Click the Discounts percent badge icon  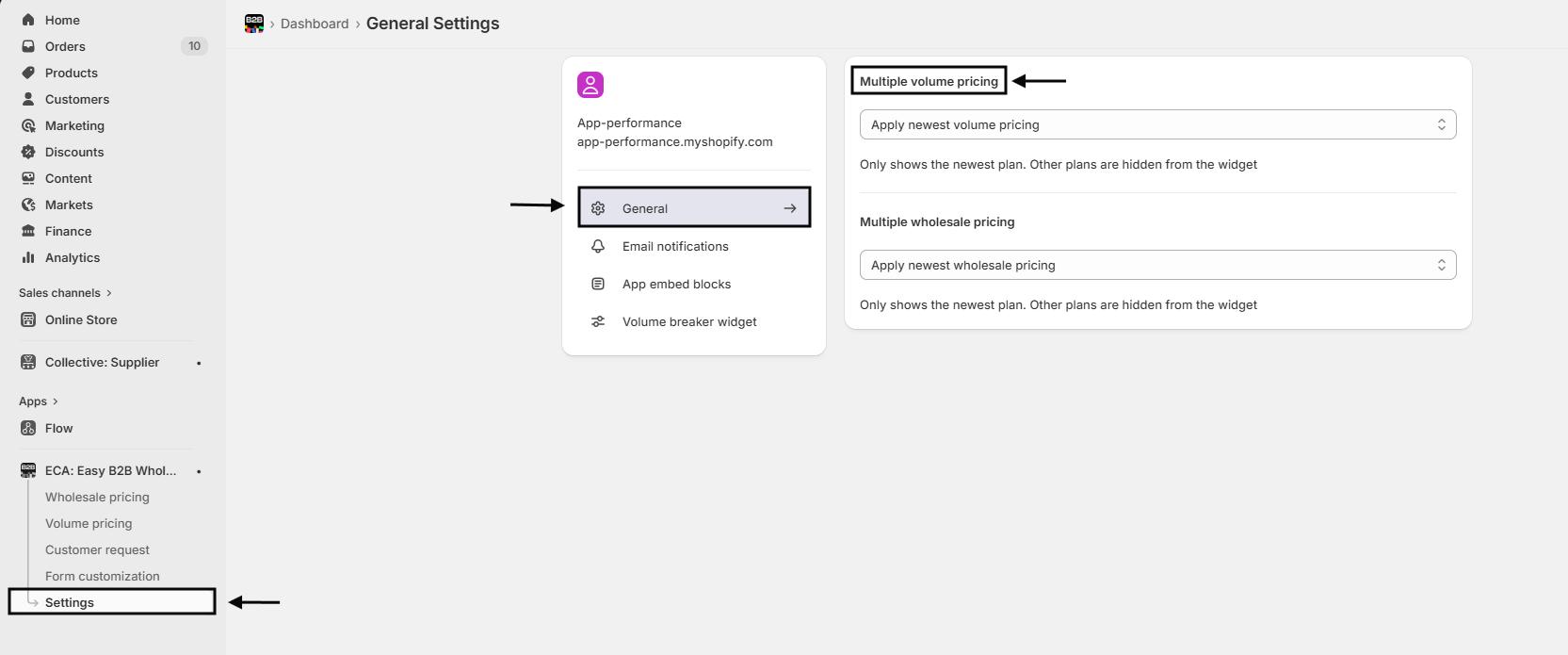click(28, 152)
